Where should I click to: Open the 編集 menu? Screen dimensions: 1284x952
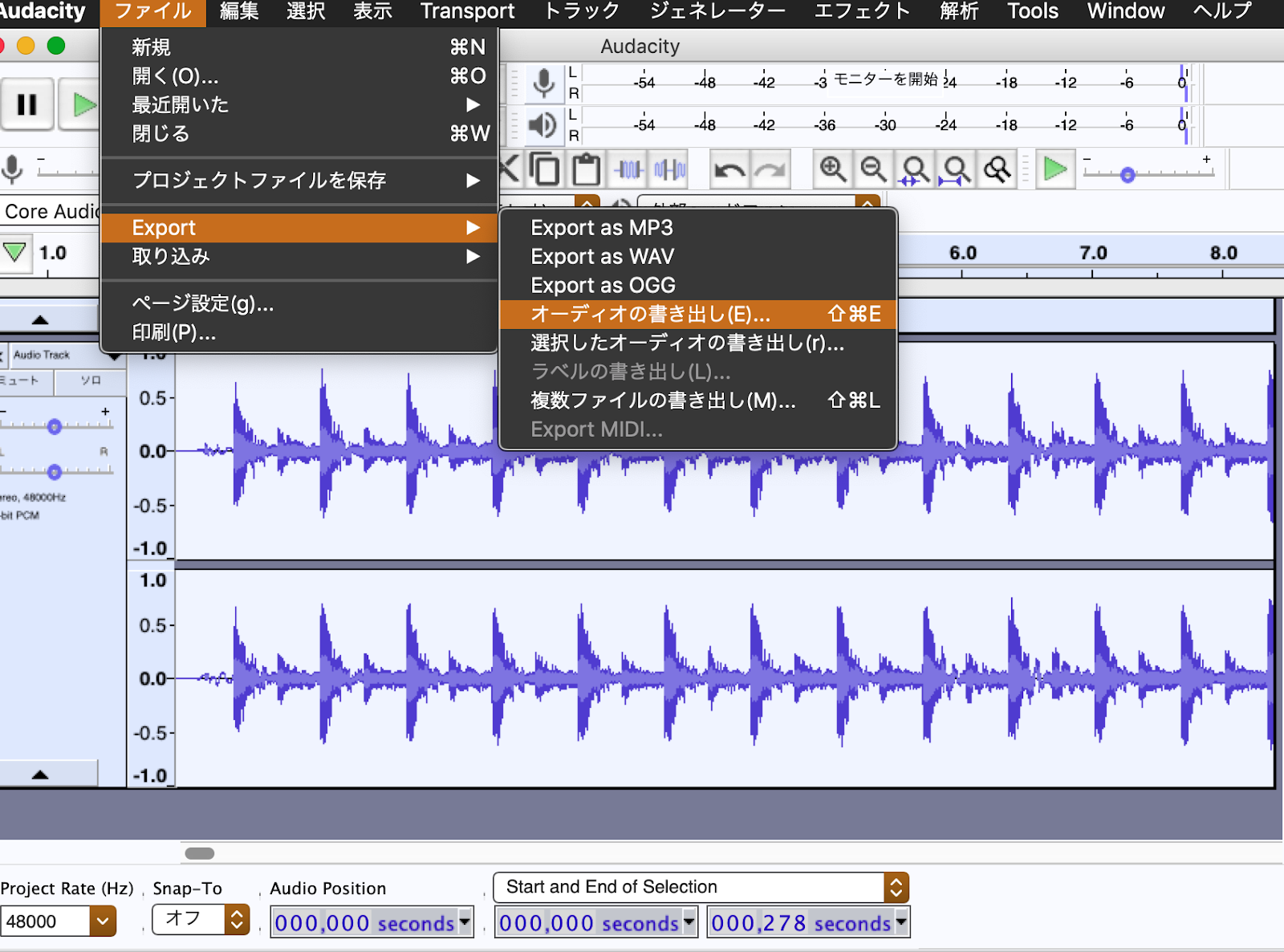click(x=239, y=12)
